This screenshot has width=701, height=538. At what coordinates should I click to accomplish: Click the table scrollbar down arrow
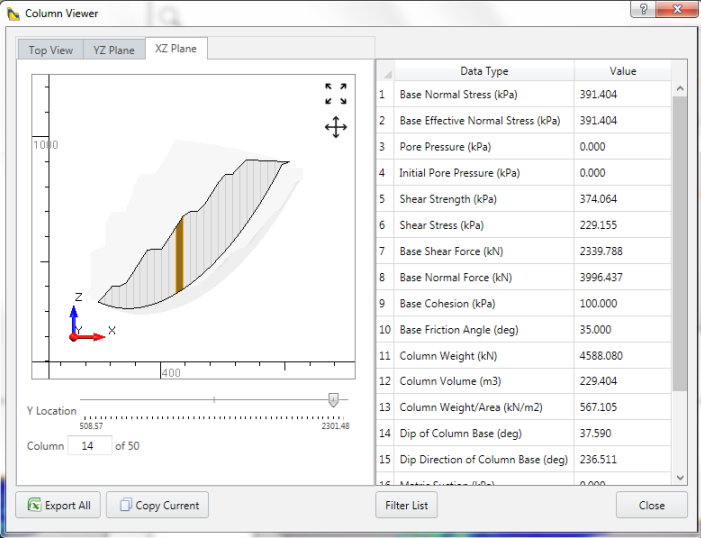tap(680, 478)
